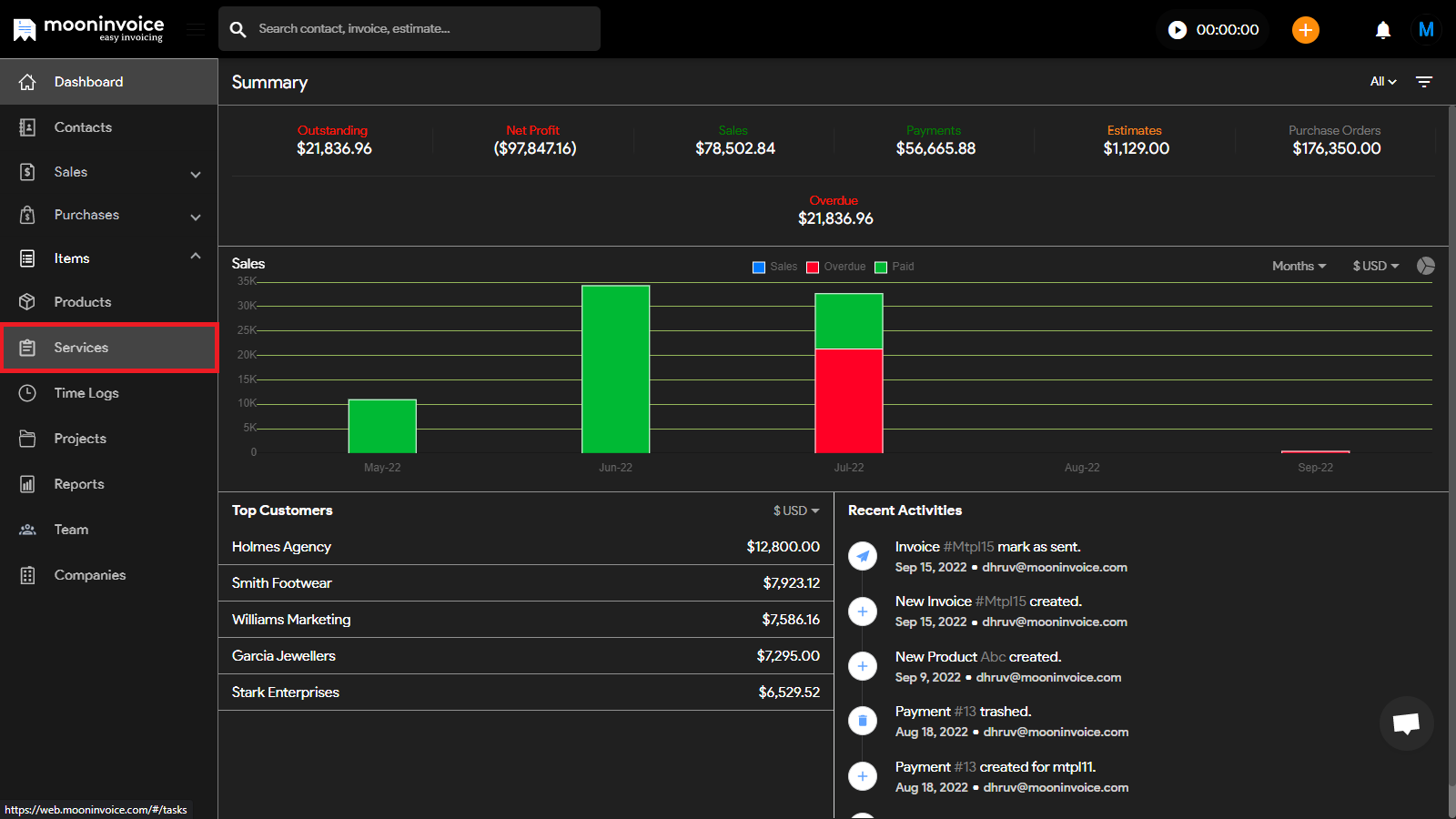Expand the Purchases menu chevron

pyautogui.click(x=196, y=217)
